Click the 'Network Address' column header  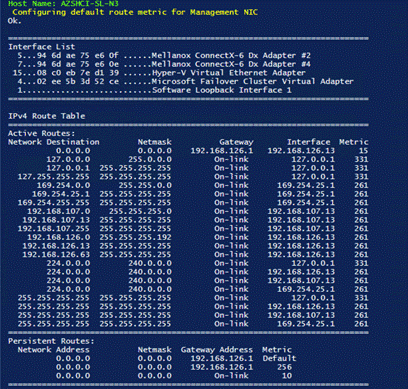(x=54, y=350)
